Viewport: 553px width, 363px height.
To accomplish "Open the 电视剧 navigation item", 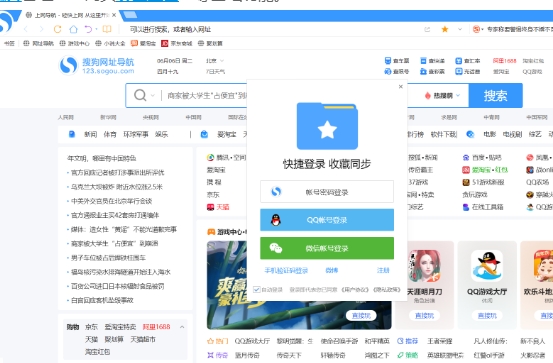I will (512, 134).
